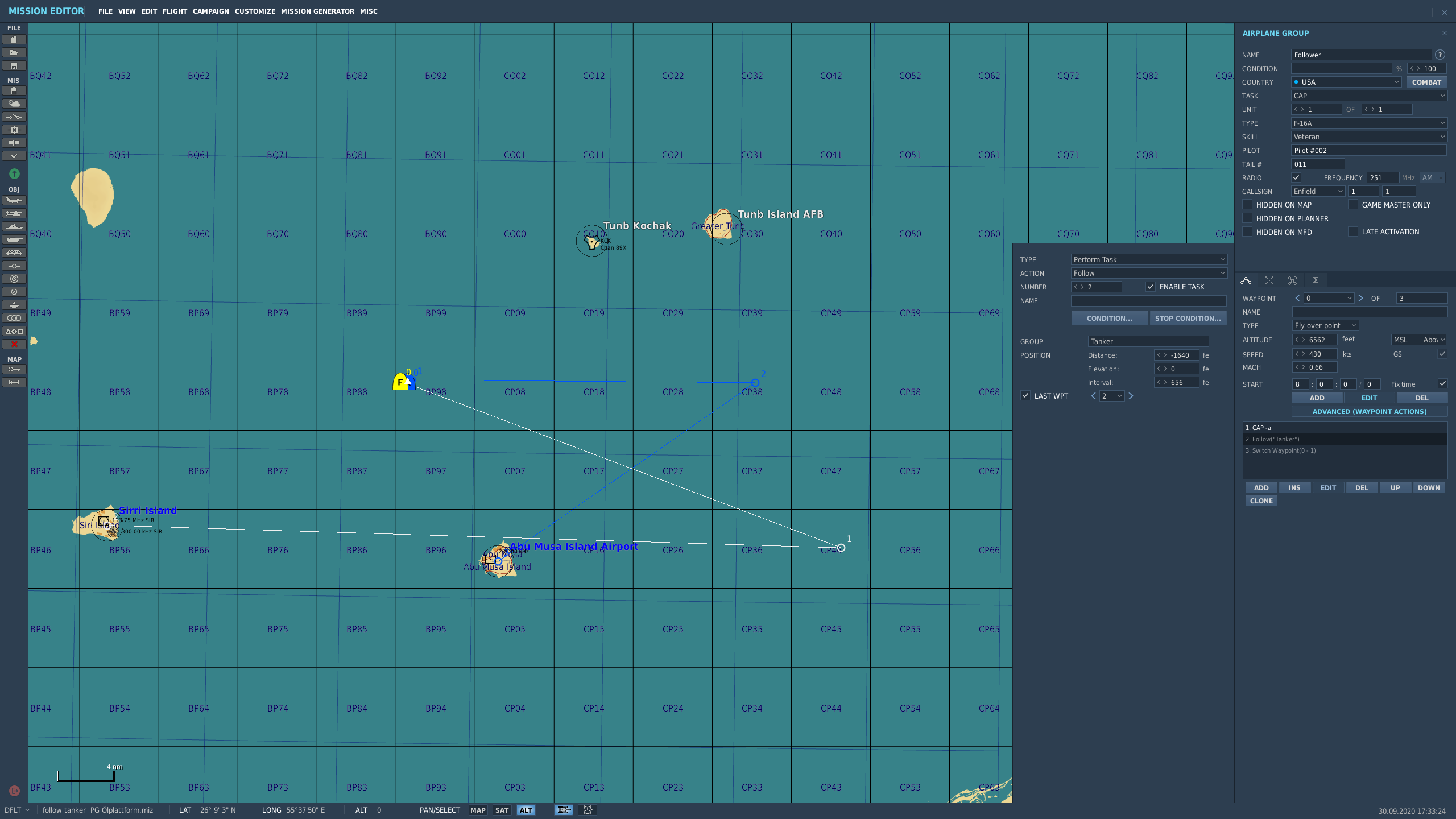
Task: Click the new mission file icon
Action: [14, 39]
